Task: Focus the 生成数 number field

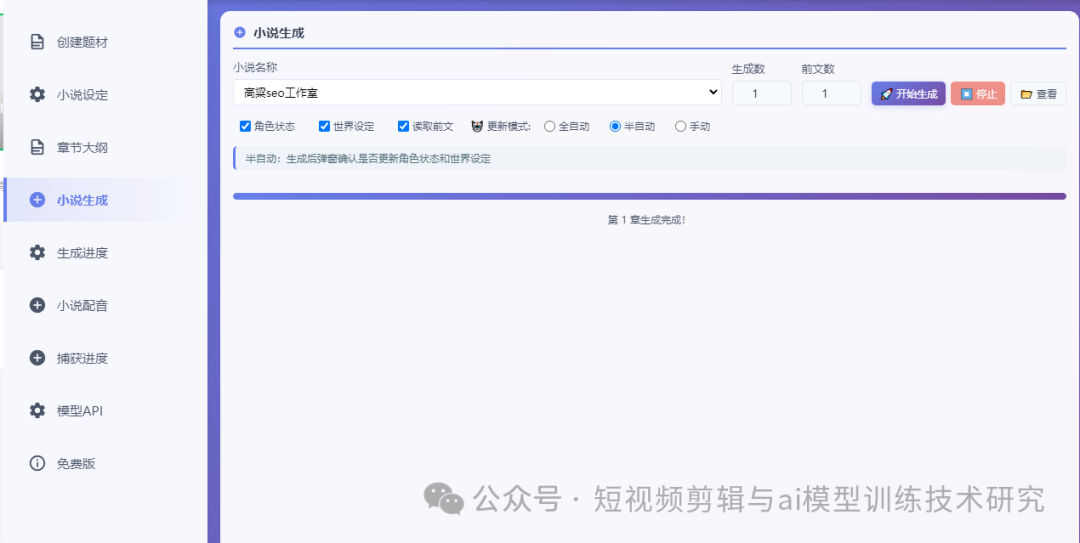Action: (761, 93)
